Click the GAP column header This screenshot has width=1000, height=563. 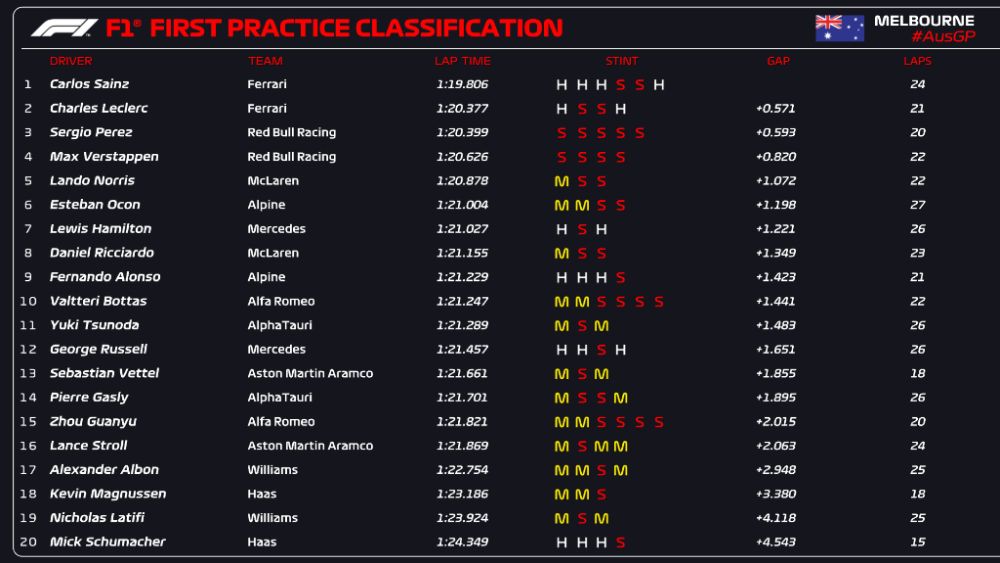click(x=778, y=61)
